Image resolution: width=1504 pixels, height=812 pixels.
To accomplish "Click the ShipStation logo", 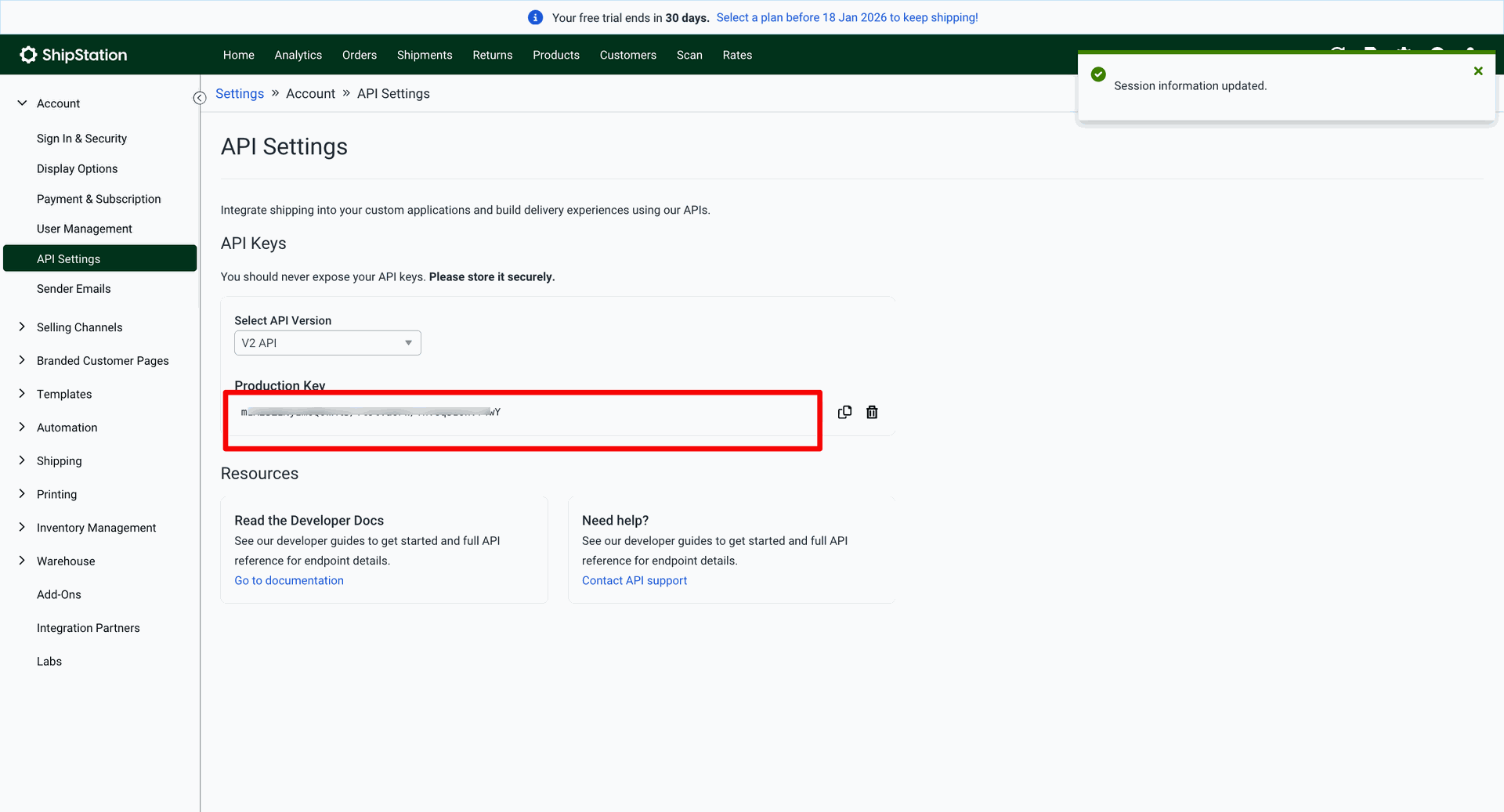I will point(74,55).
